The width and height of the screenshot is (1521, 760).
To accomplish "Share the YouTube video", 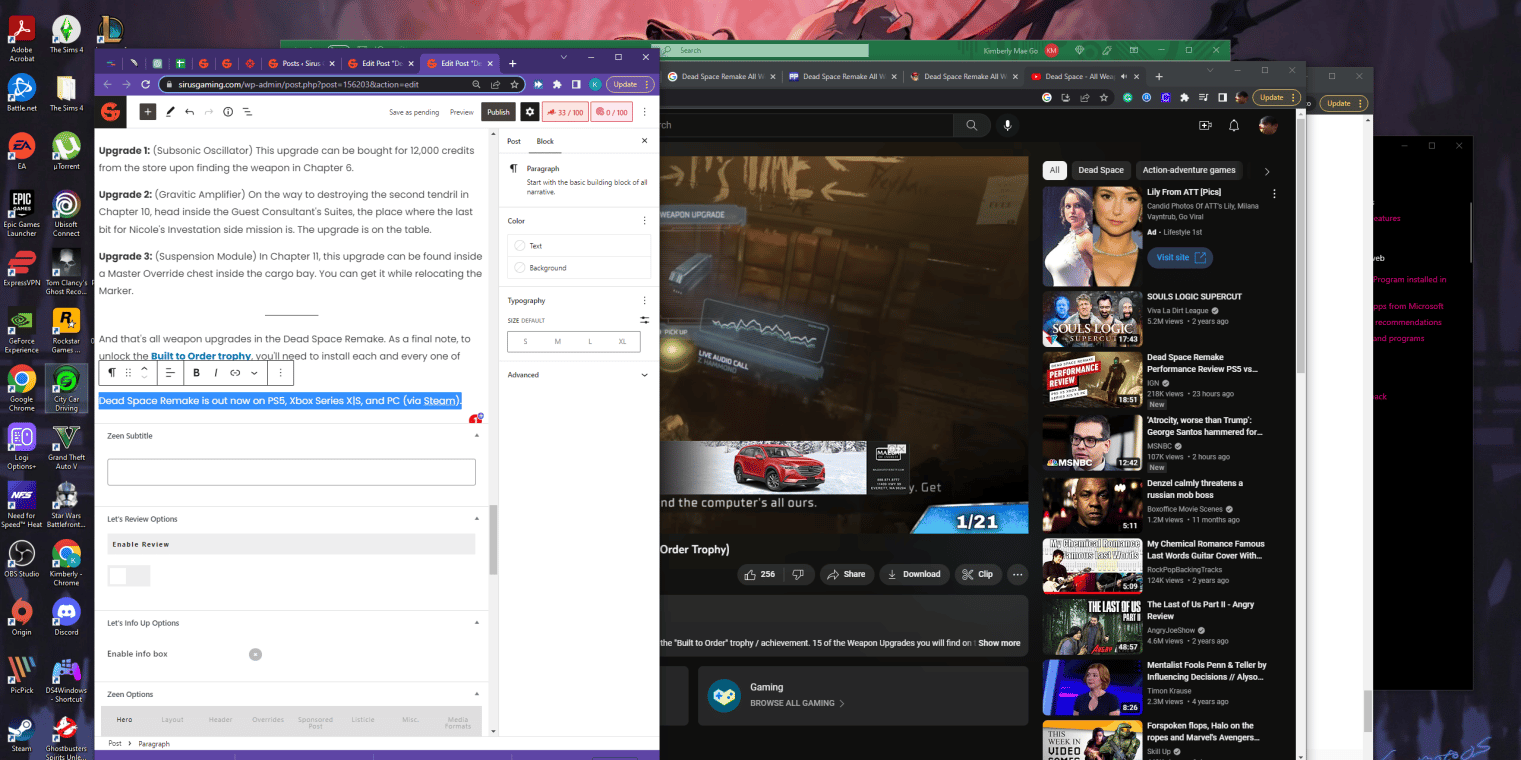I will pyautogui.click(x=845, y=574).
